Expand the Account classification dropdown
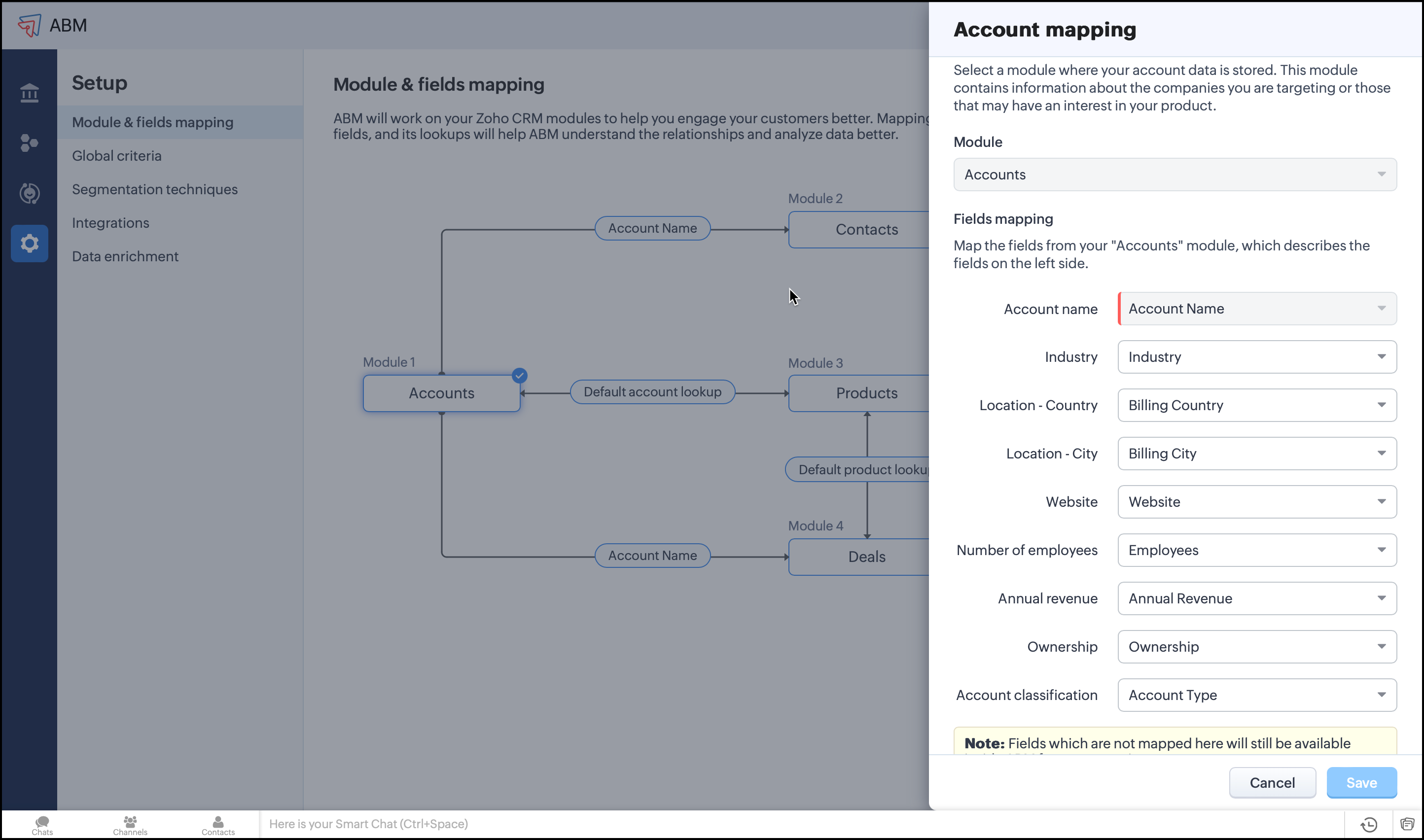 [1256, 695]
